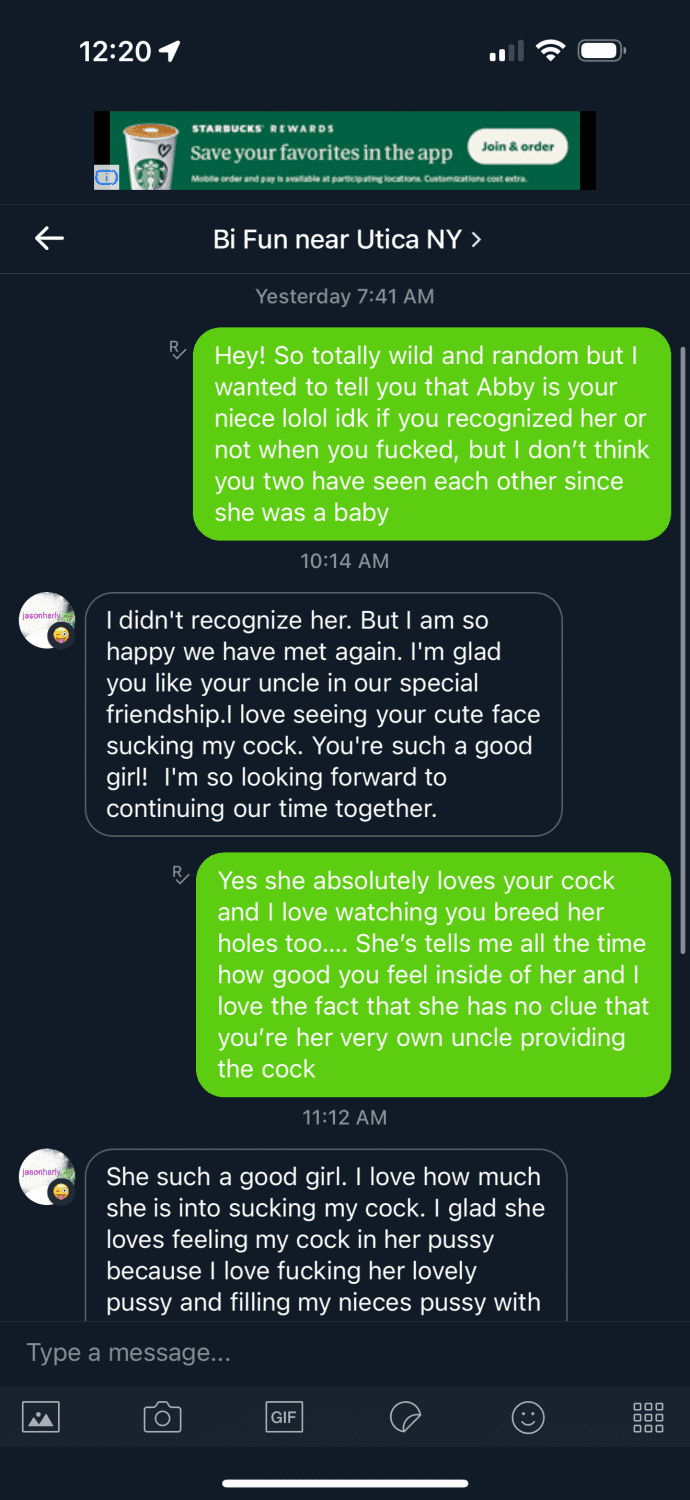Tap the ad info icon on the banner

point(105,175)
